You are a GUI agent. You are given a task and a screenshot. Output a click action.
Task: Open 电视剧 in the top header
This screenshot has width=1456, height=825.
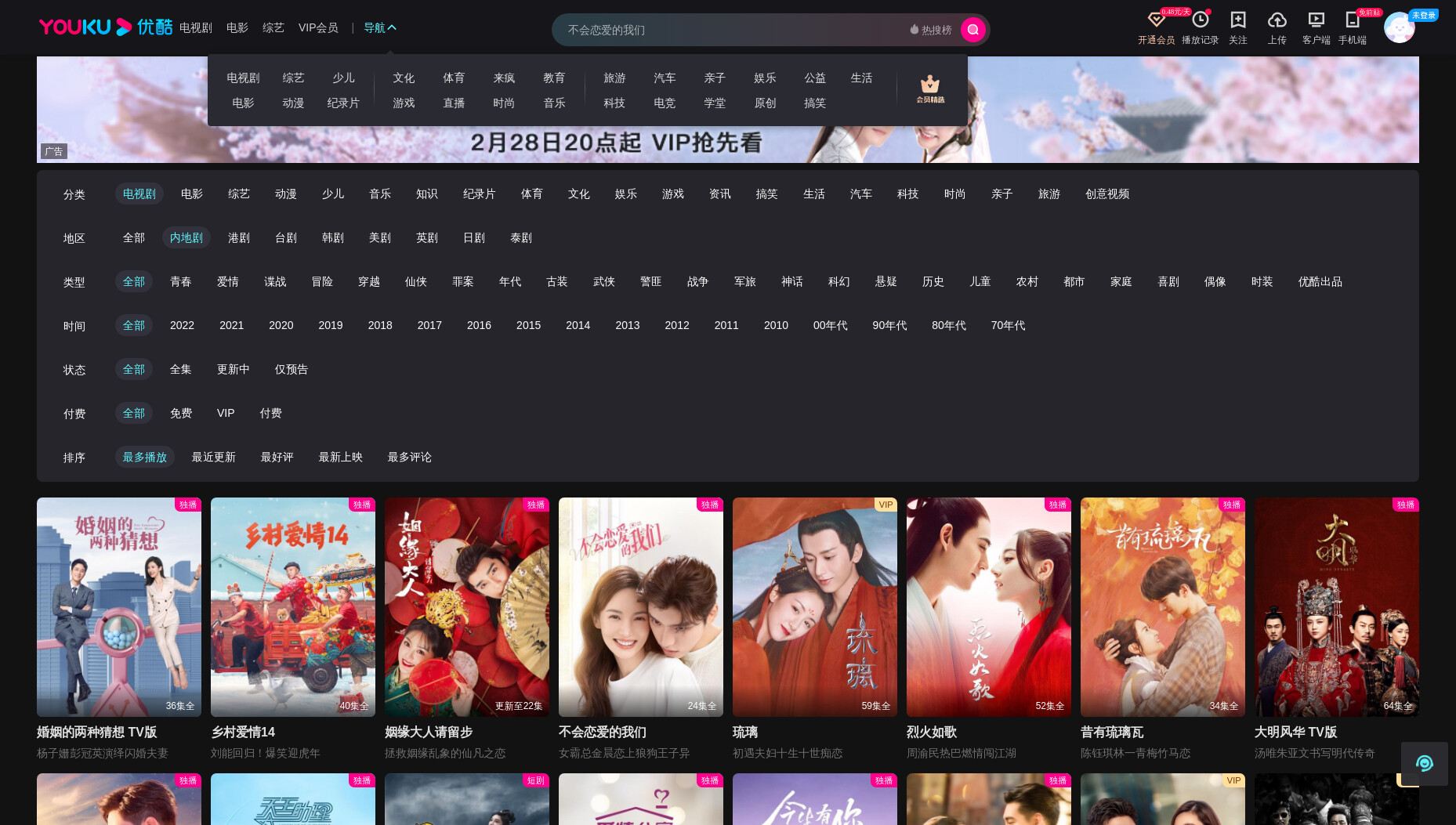196,27
